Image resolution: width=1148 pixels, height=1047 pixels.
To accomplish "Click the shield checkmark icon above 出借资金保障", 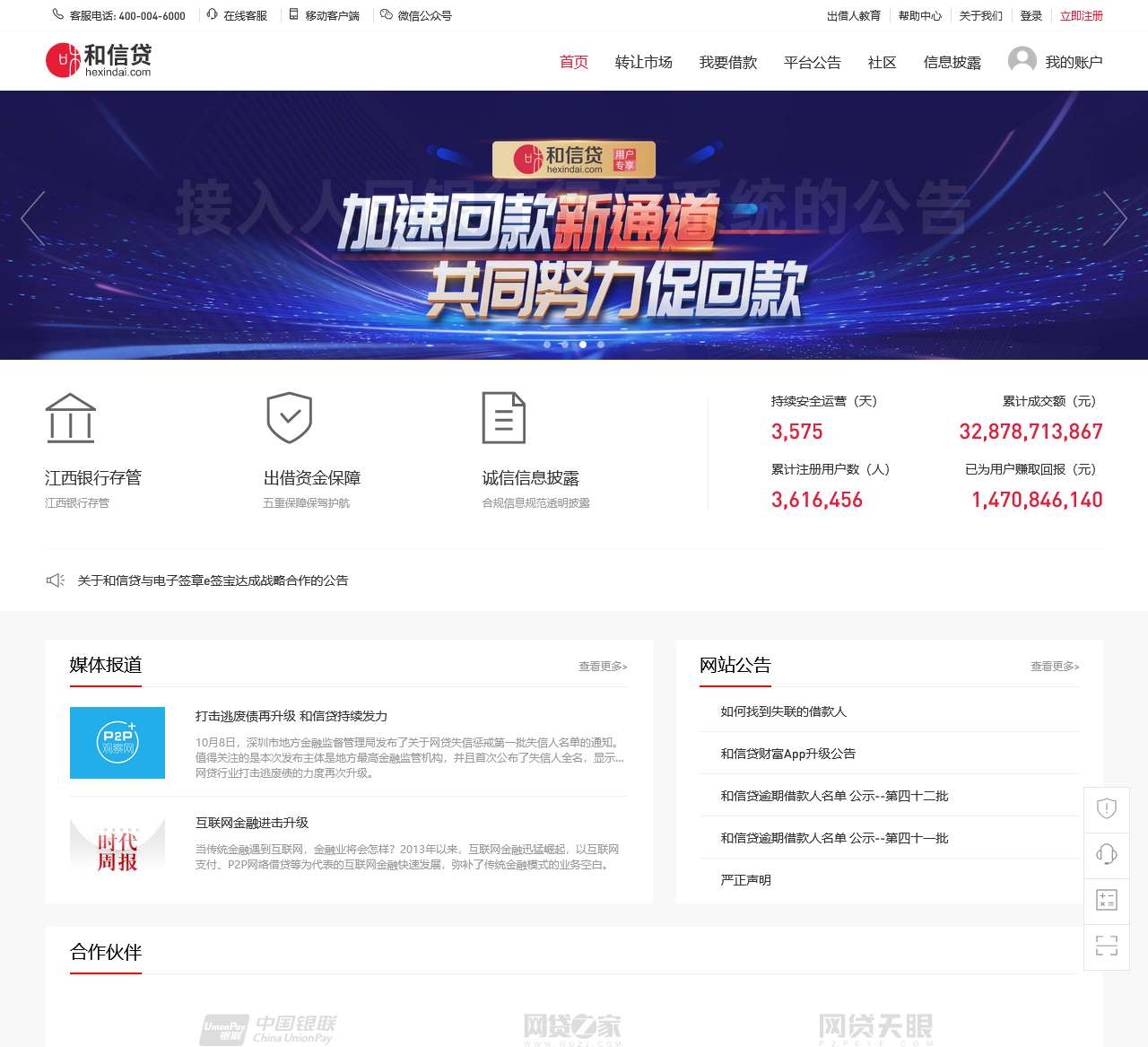I will tap(289, 417).
